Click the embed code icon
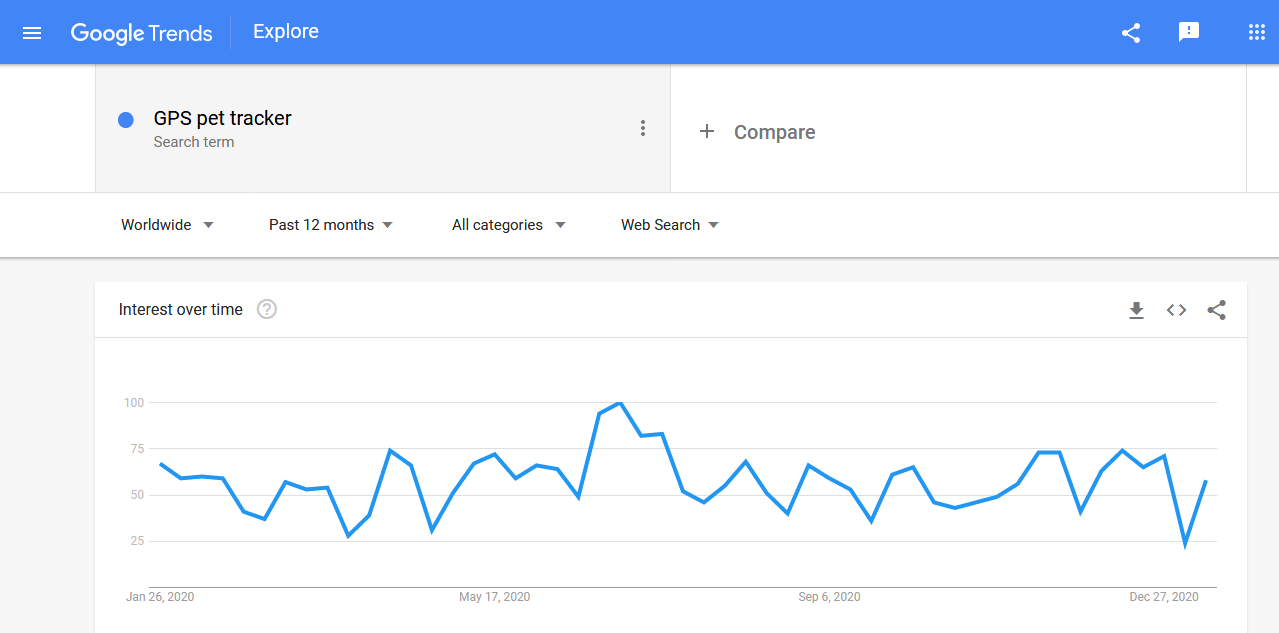This screenshot has height=633, width=1279. [1176, 310]
